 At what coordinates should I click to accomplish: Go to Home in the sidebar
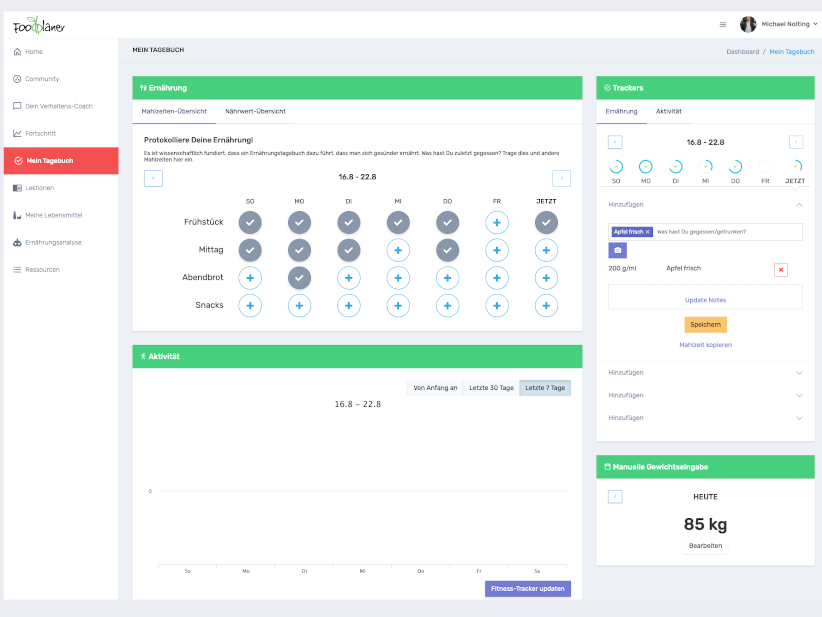click(34, 51)
